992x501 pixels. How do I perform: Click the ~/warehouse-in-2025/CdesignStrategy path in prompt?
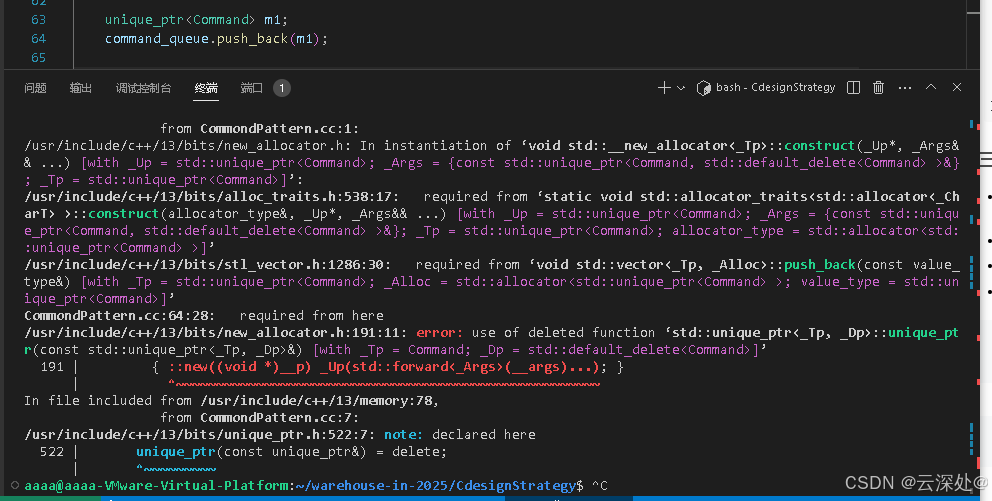click(x=435, y=485)
